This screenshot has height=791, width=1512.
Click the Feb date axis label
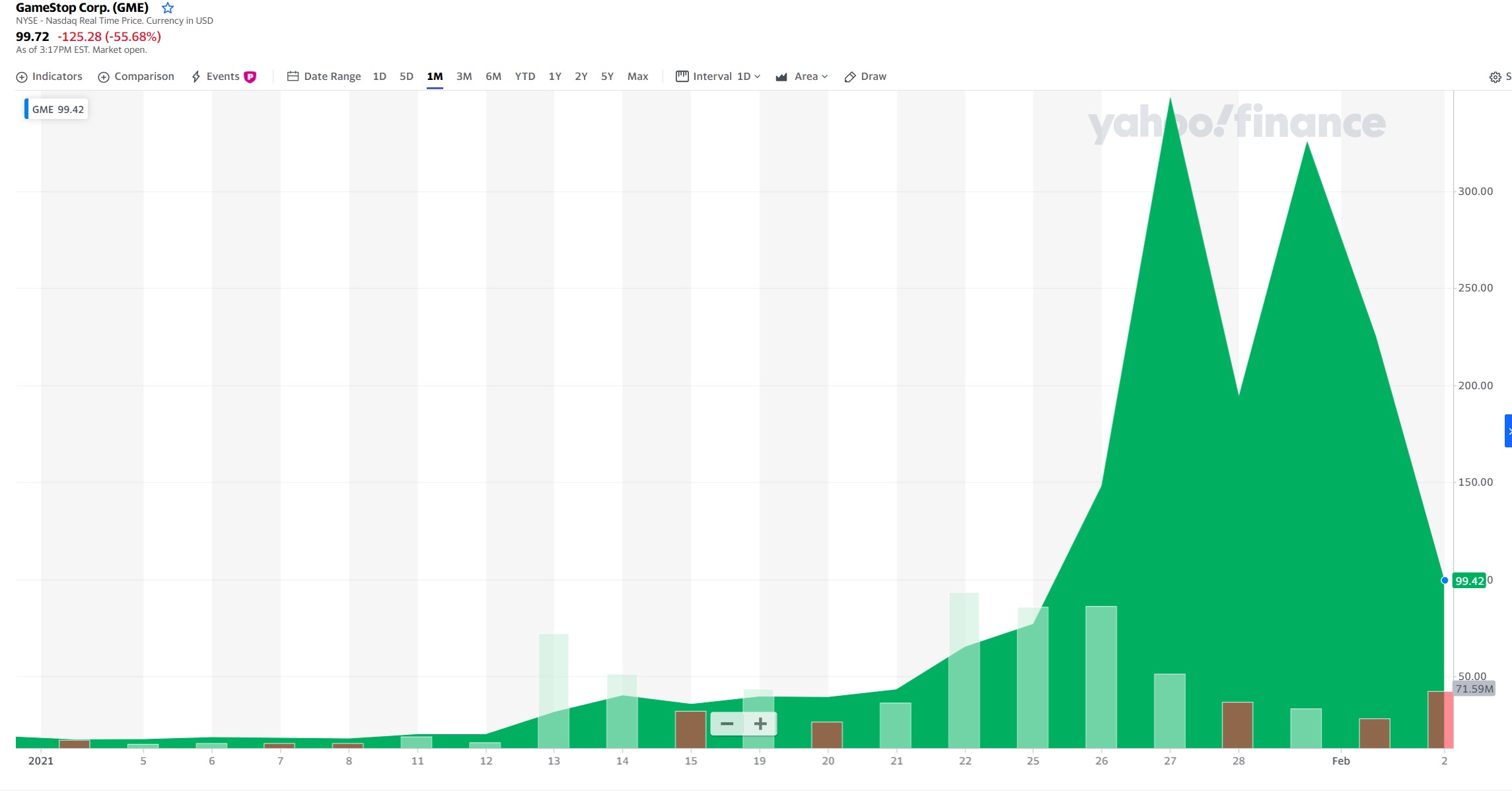tap(1341, 761)
